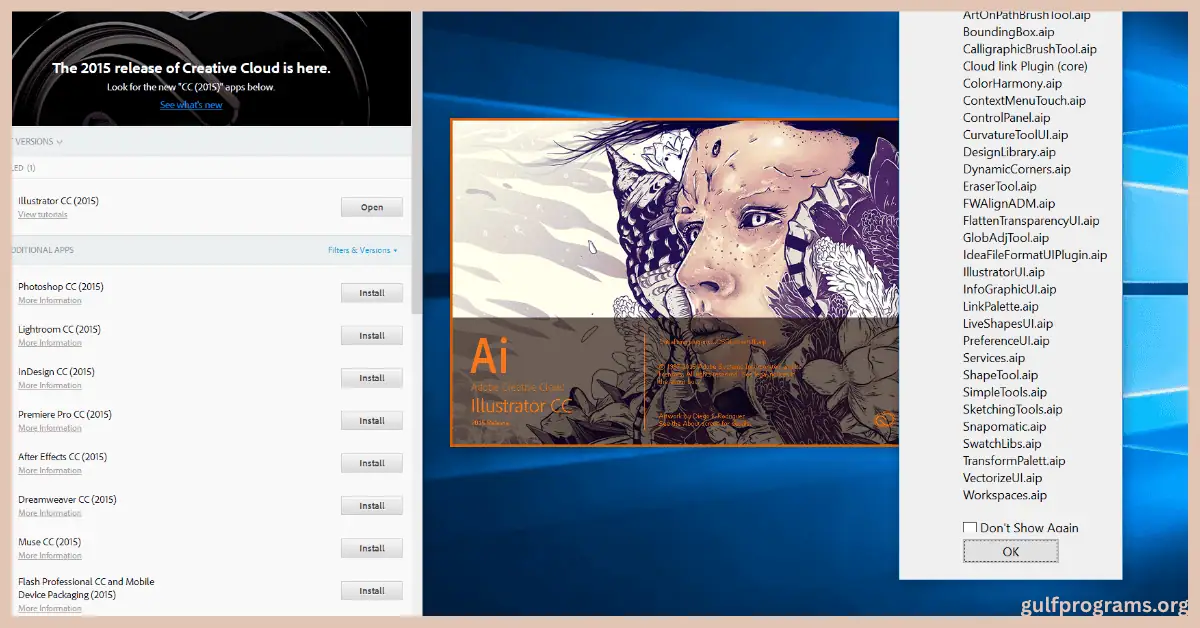
Task: Install InDesign CC (2015)
Action: point(371,377)
